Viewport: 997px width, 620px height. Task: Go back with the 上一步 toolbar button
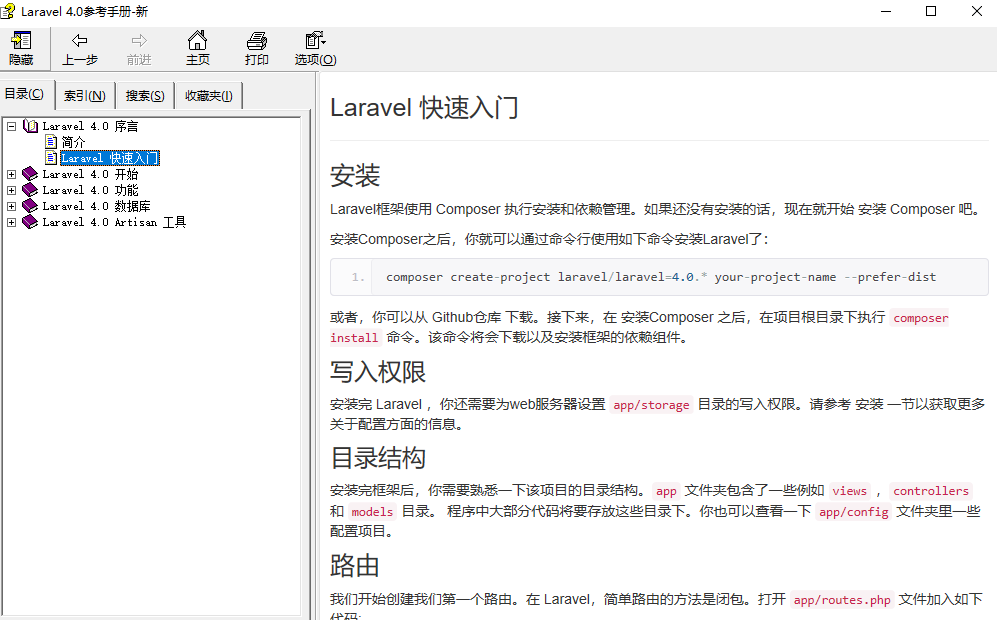(80, 48)
